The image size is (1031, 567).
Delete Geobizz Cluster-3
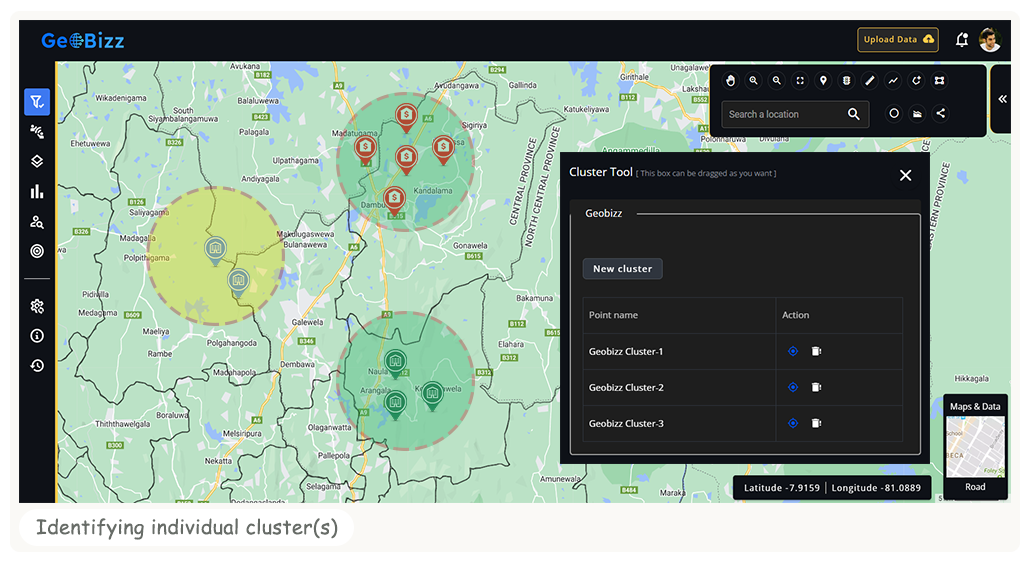pos(816,423)
